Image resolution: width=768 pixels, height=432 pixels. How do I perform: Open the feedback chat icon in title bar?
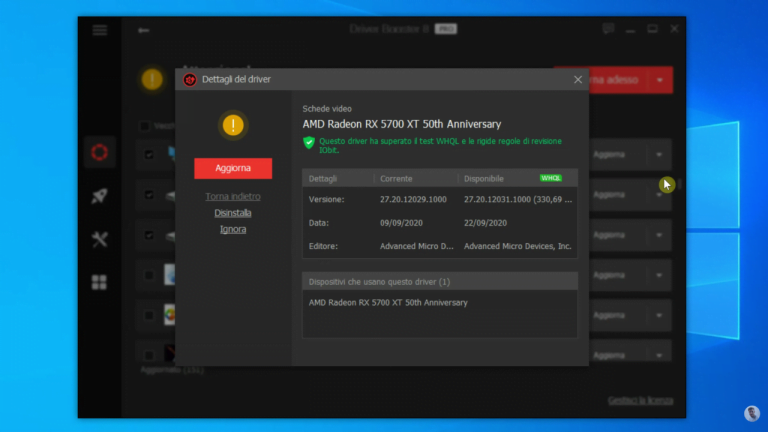point(608,29)
